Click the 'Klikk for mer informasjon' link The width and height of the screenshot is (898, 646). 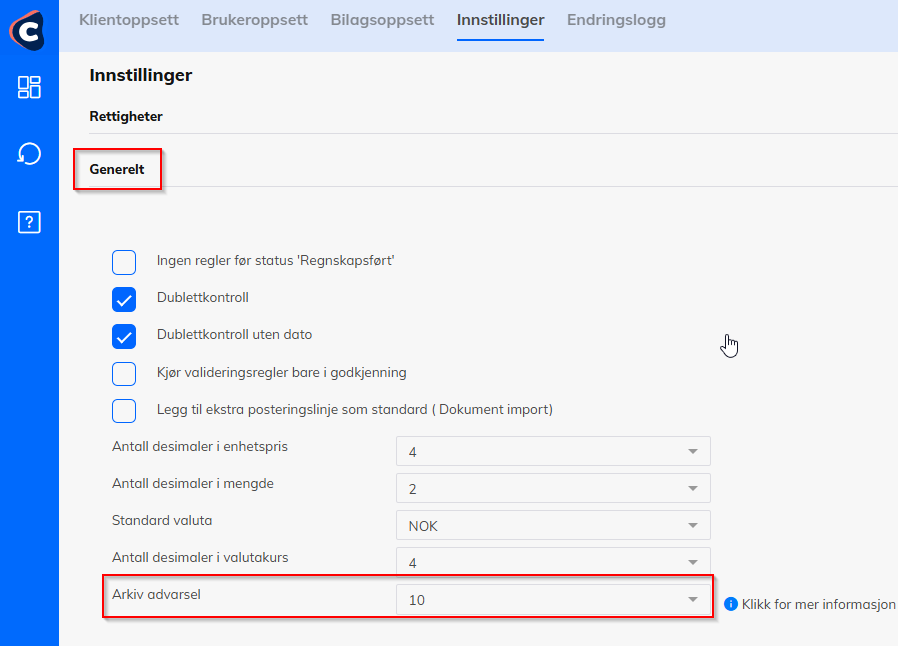click(818, 604)
